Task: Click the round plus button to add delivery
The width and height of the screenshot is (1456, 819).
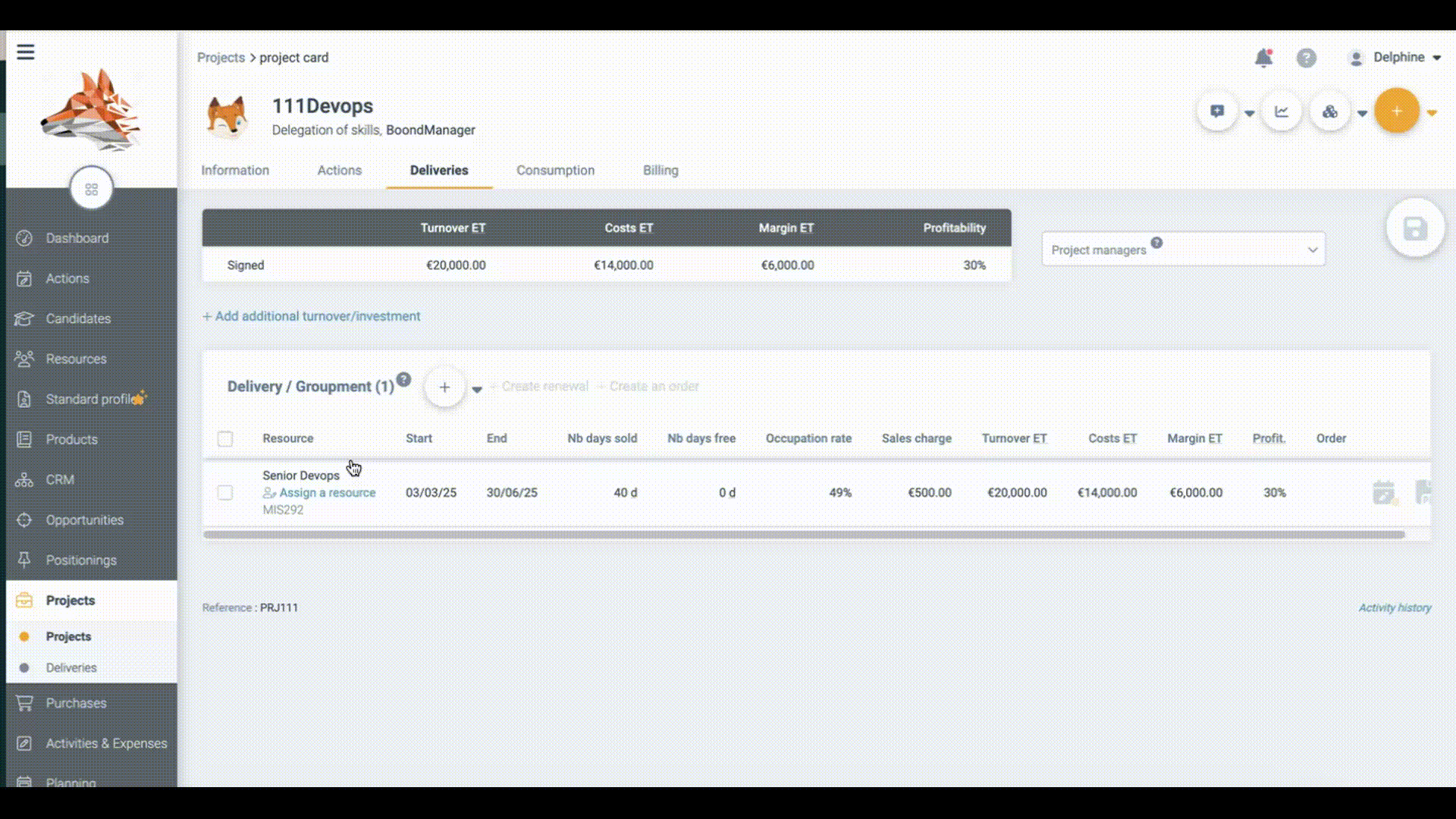Action: 444,388
